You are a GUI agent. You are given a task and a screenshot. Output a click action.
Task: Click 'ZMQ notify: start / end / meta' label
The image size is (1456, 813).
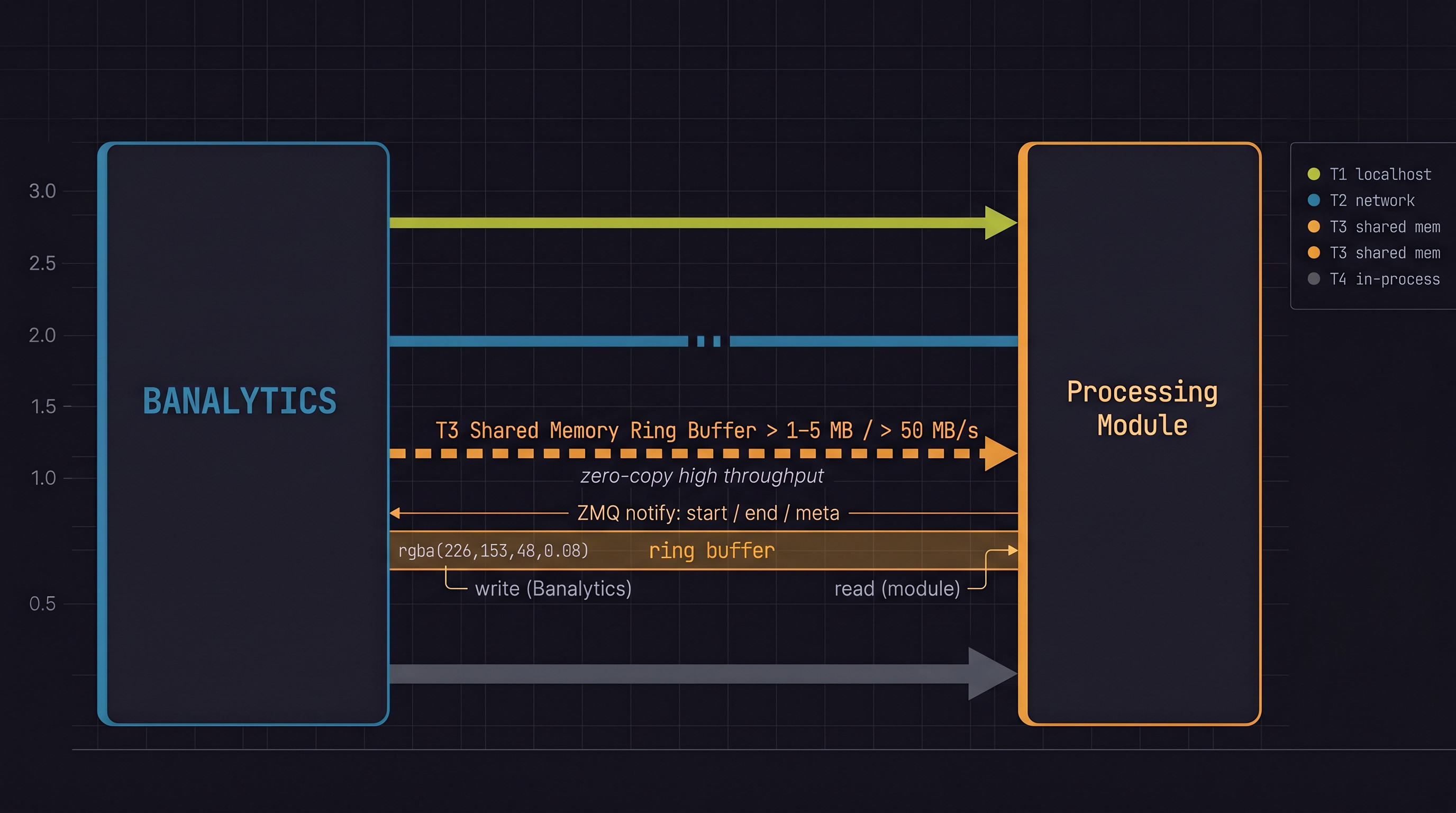[x=708, y=513]
